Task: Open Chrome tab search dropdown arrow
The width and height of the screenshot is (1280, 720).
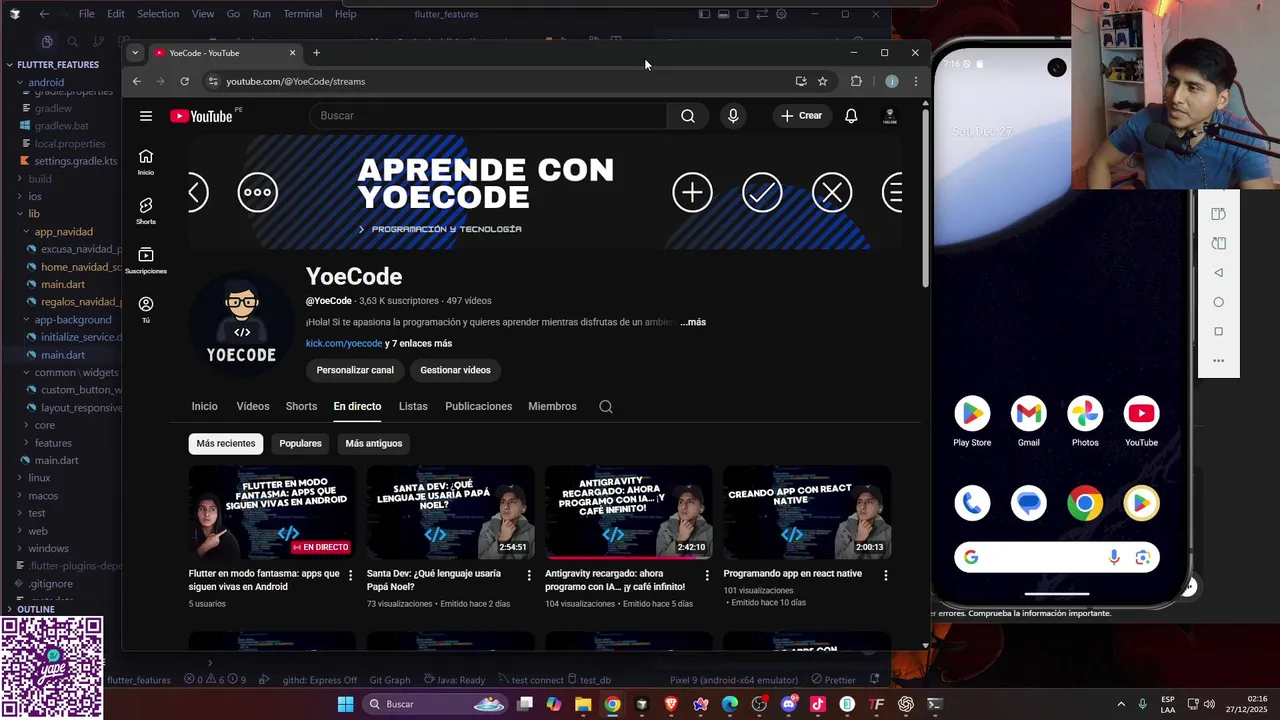Action: (135, 53)
